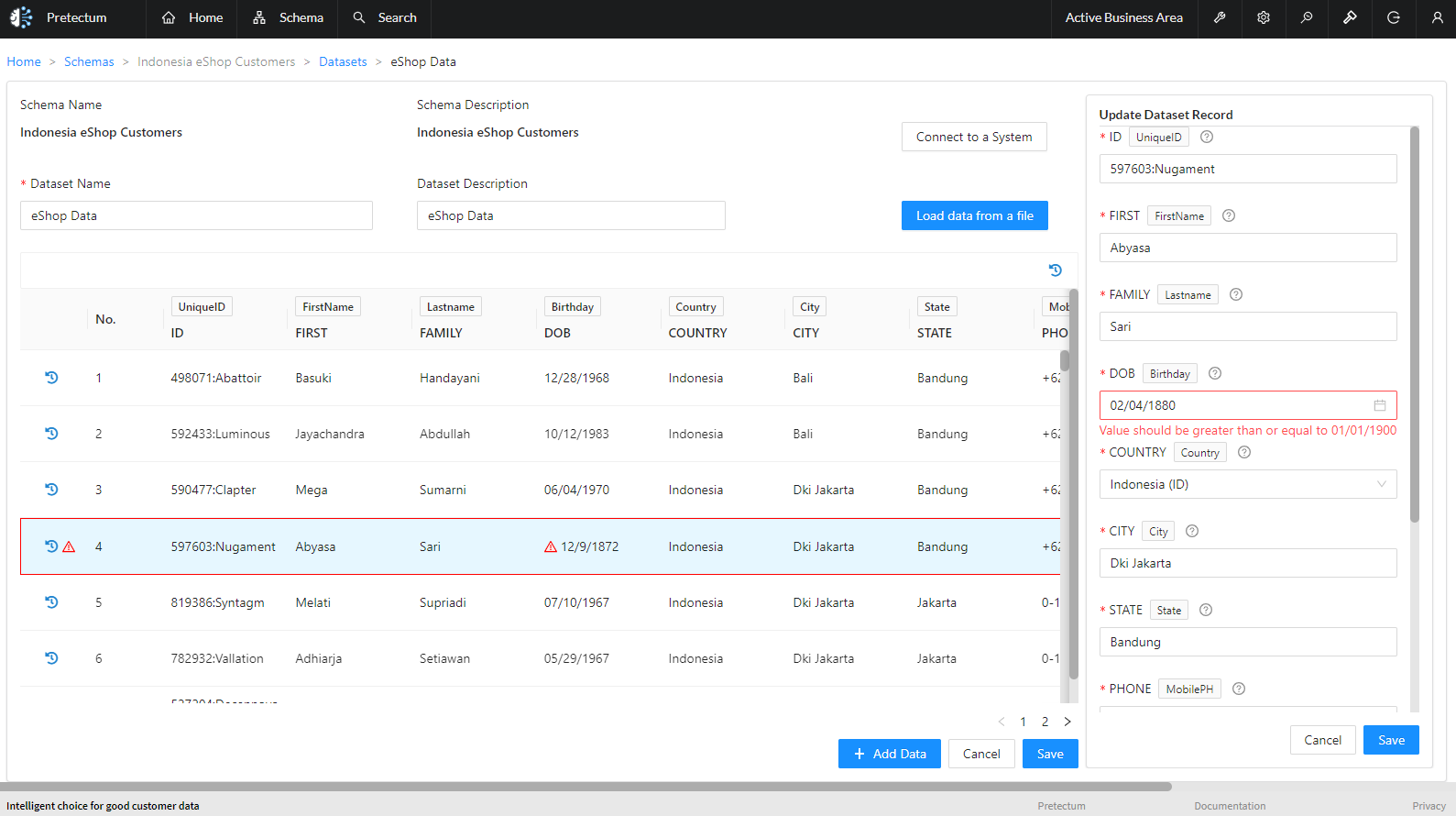Image resolution: width=1456 pixels, height=816 pixels.
Task: Click help icon next to UniqueID tag
Action: click(x=1207, y=137)
